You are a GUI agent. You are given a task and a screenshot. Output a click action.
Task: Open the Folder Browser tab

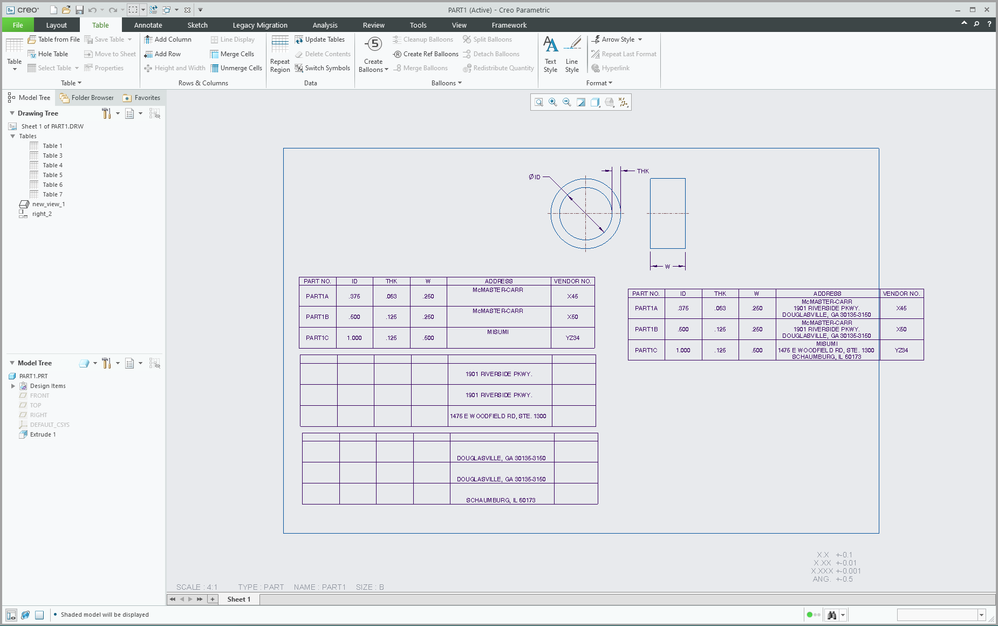point(87,98)
